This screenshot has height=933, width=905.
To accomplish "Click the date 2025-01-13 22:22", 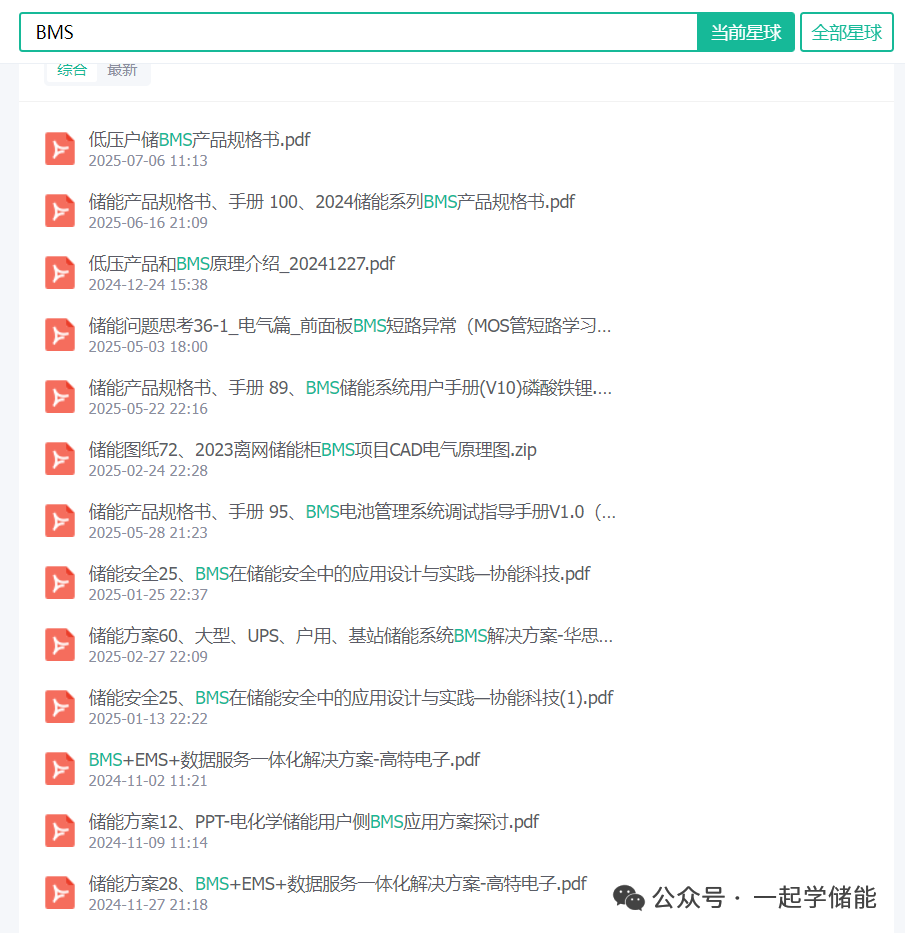I will click(148, 718).
